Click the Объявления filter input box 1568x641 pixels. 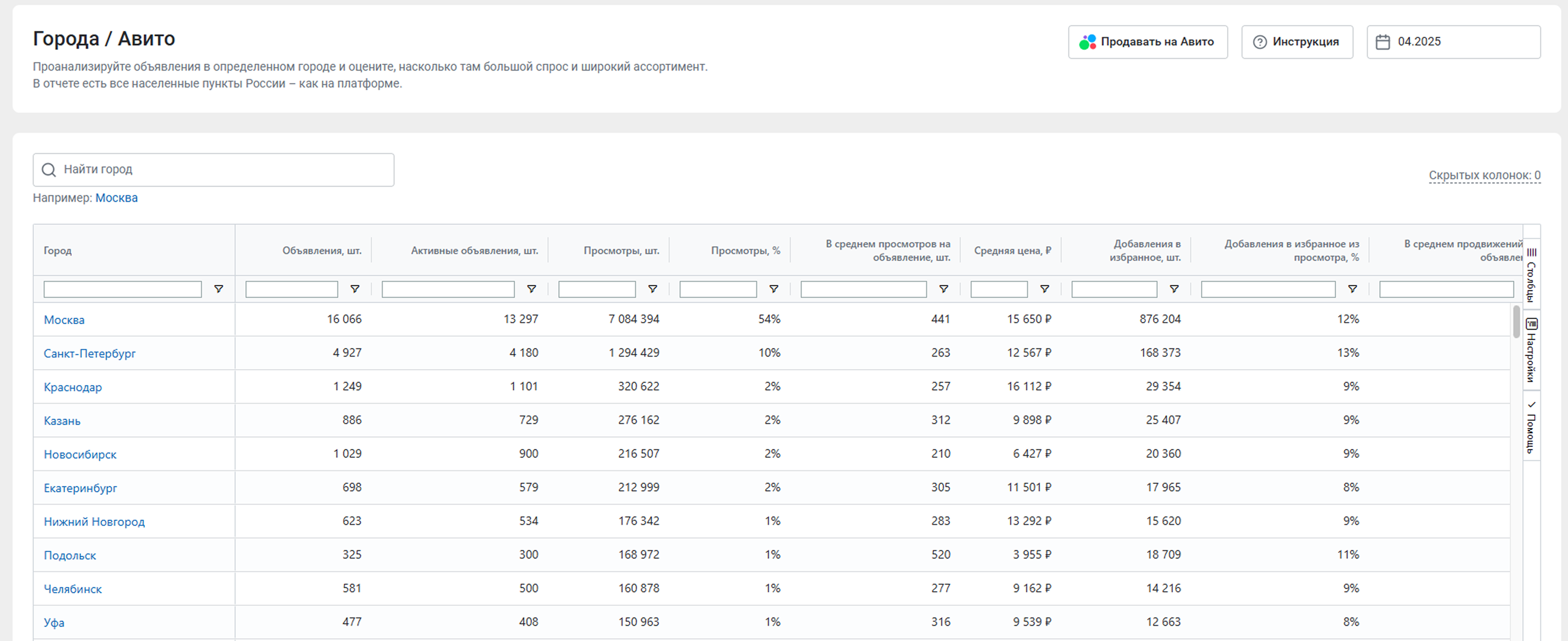[291, 289]
